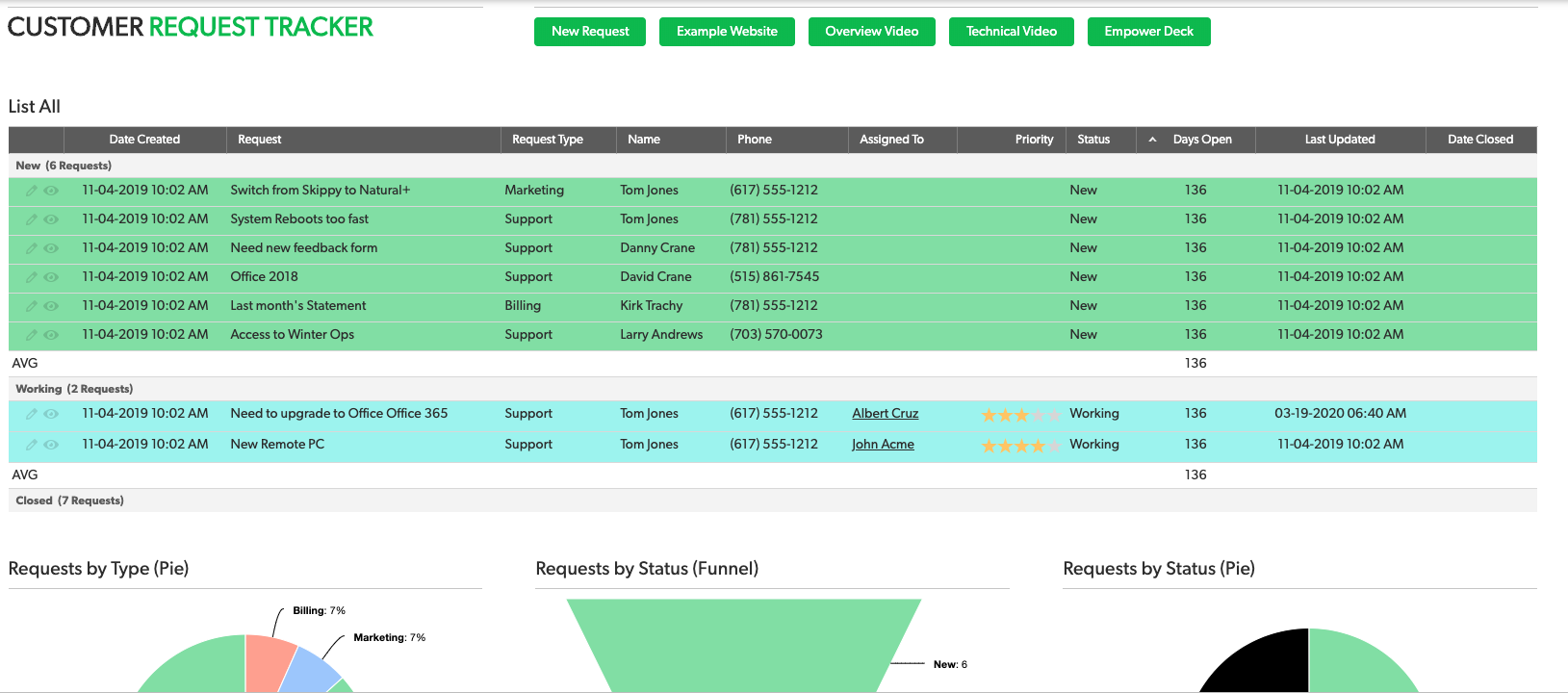Play the Overview Video
Screen dimensions: 1568x693
click(872, 32)
